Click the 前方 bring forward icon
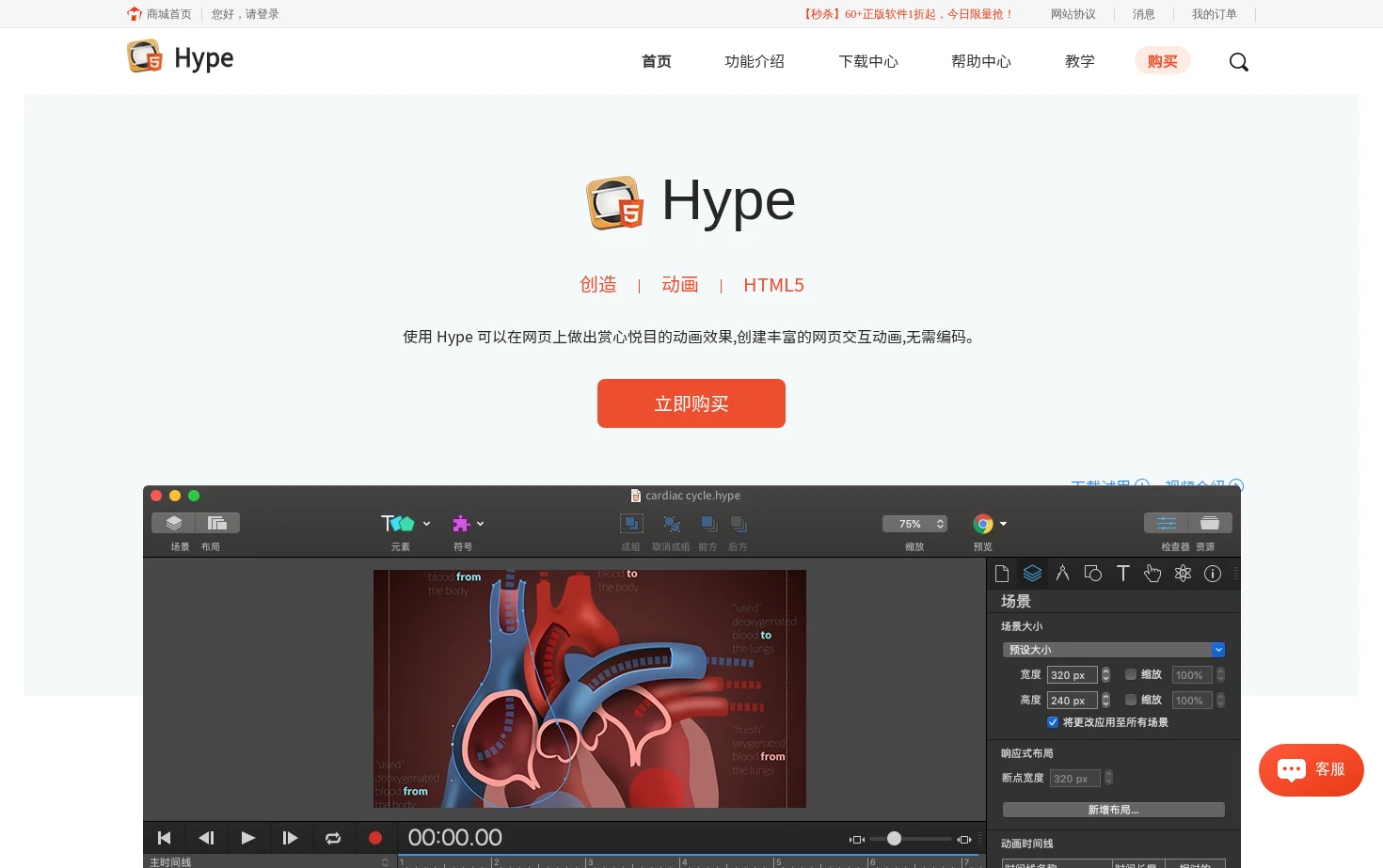 click(x=708, y=524)
